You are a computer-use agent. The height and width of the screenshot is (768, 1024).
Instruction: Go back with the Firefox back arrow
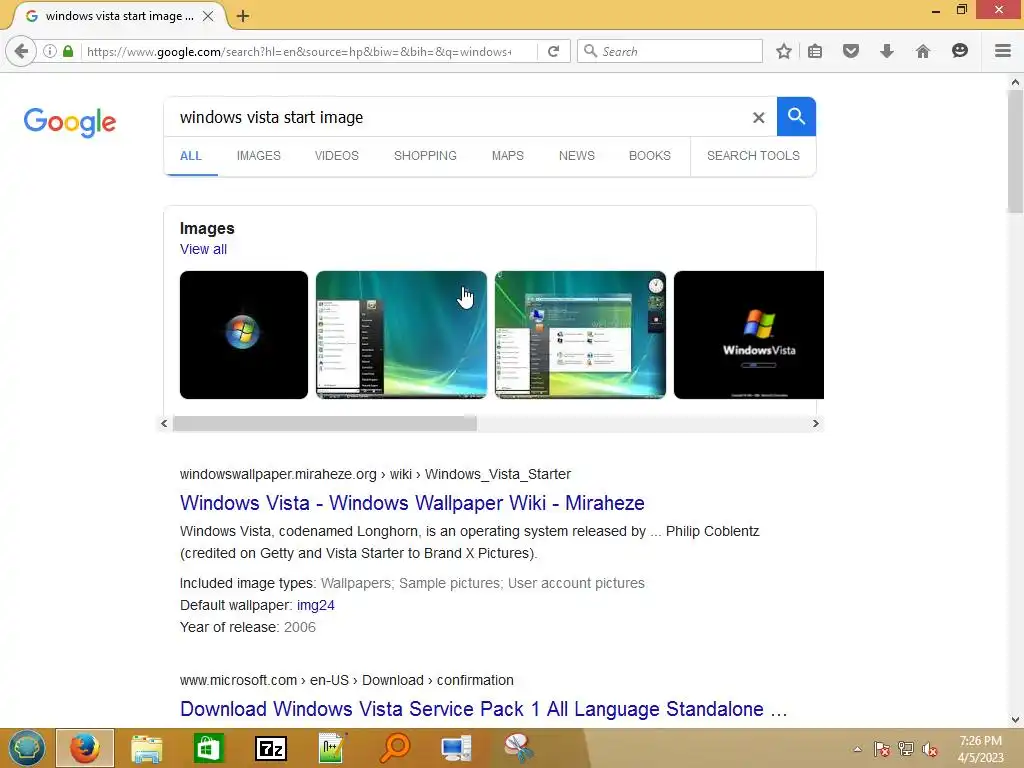[21, 51]
